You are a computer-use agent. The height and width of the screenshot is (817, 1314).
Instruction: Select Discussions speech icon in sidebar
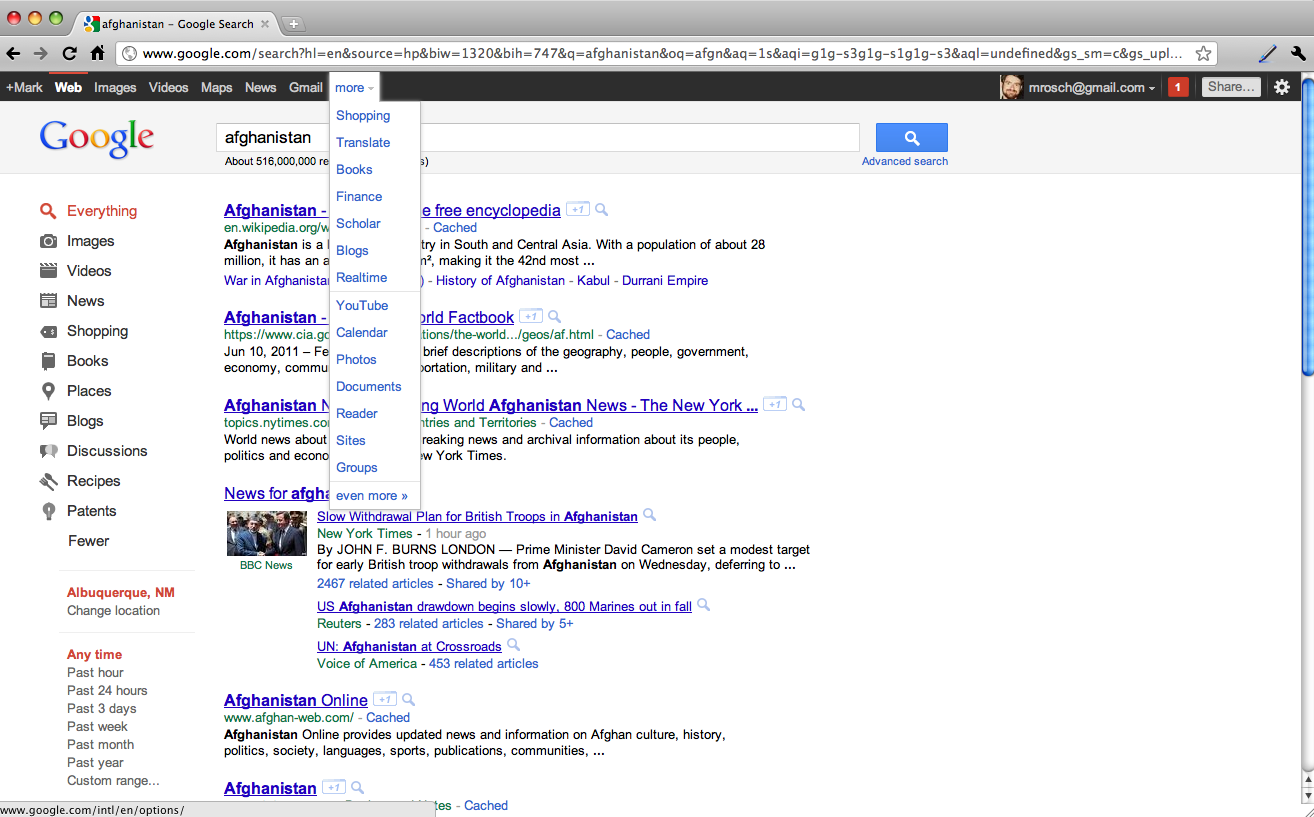48,451
